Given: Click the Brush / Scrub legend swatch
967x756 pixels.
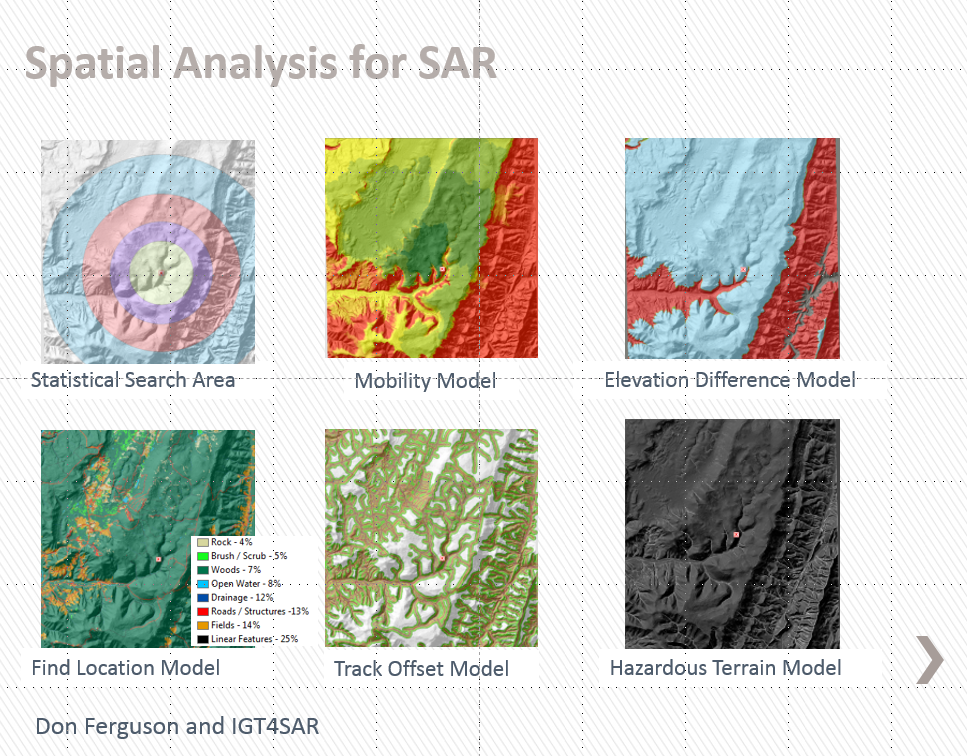Looking at the screenshot, I should pos(203,556).
